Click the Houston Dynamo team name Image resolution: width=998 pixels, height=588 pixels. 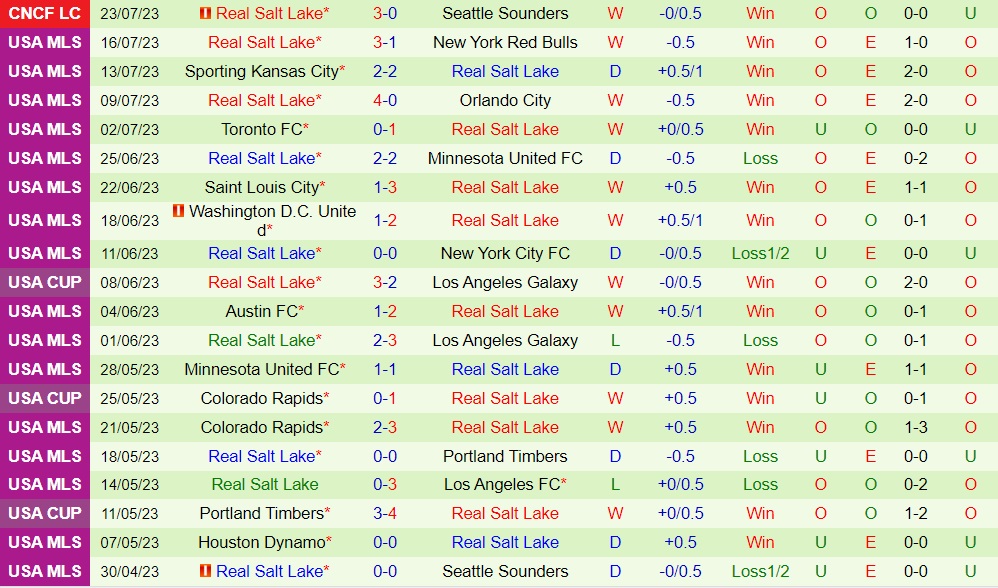(262, 543)
